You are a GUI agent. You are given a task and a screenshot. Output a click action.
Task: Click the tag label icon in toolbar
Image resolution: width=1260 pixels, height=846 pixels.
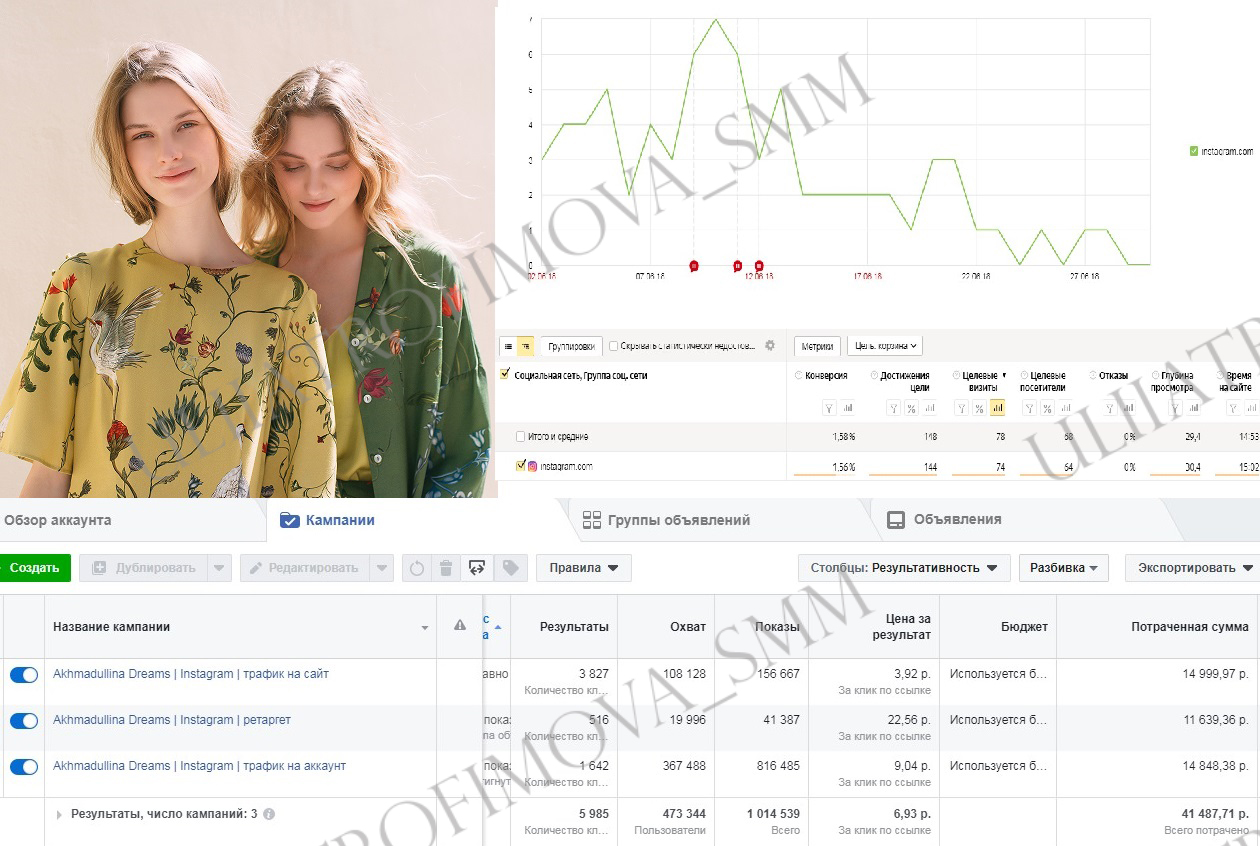(x=510, y=568)
